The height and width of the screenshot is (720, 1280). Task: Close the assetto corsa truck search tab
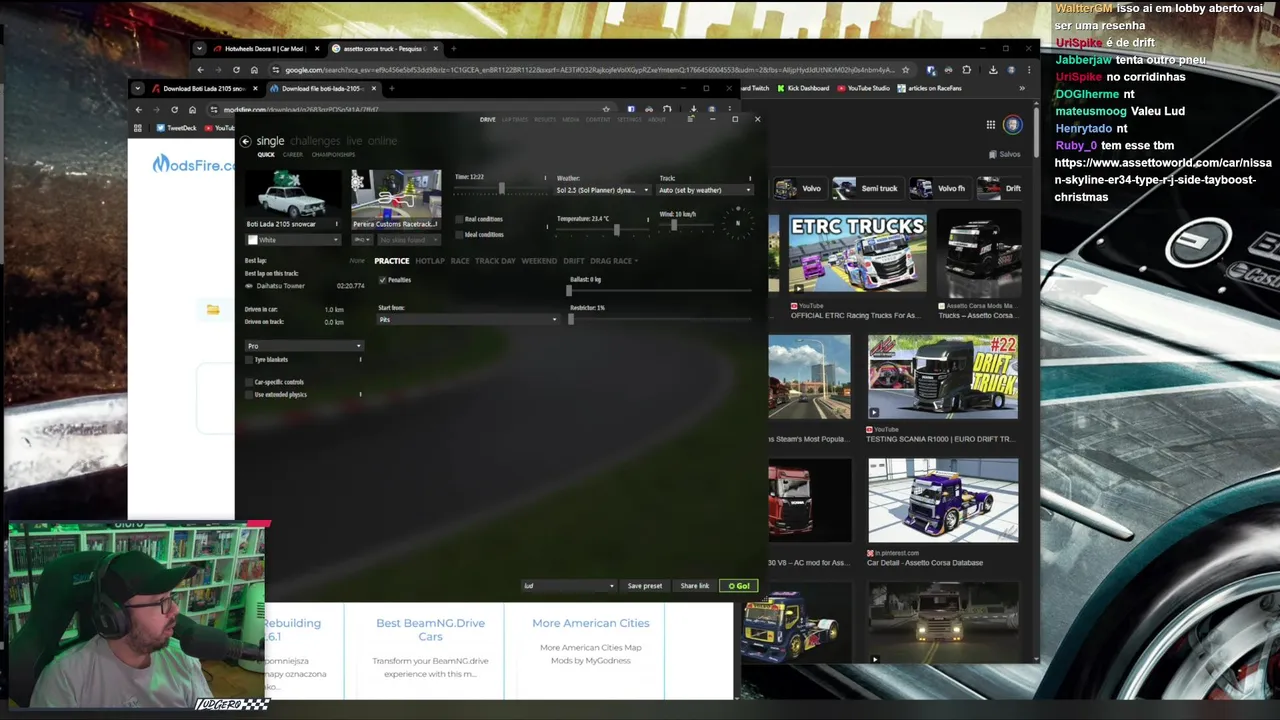(x=435, y=48)
